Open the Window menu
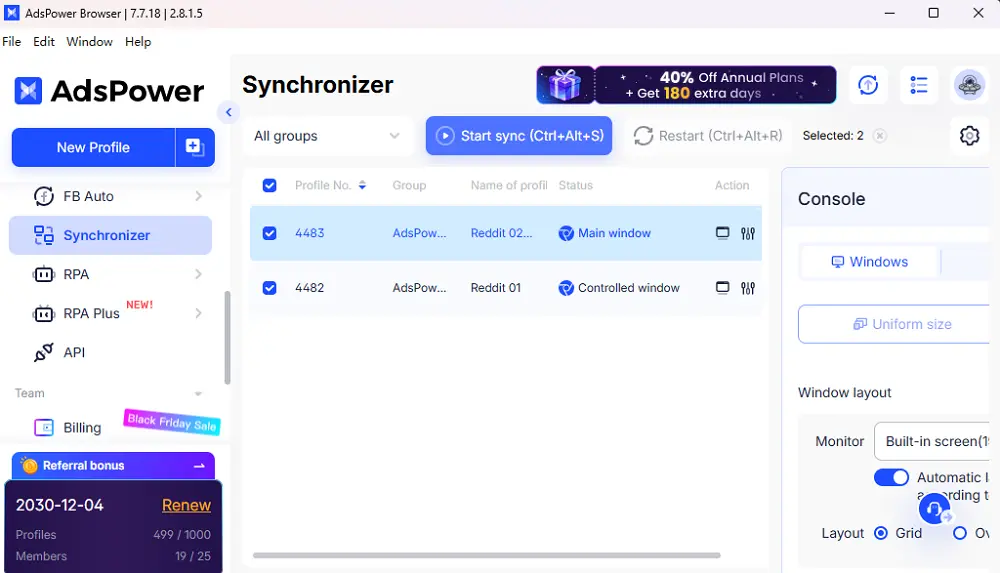The width and height of the screenshot is (1000, 573). pos(89,41)
